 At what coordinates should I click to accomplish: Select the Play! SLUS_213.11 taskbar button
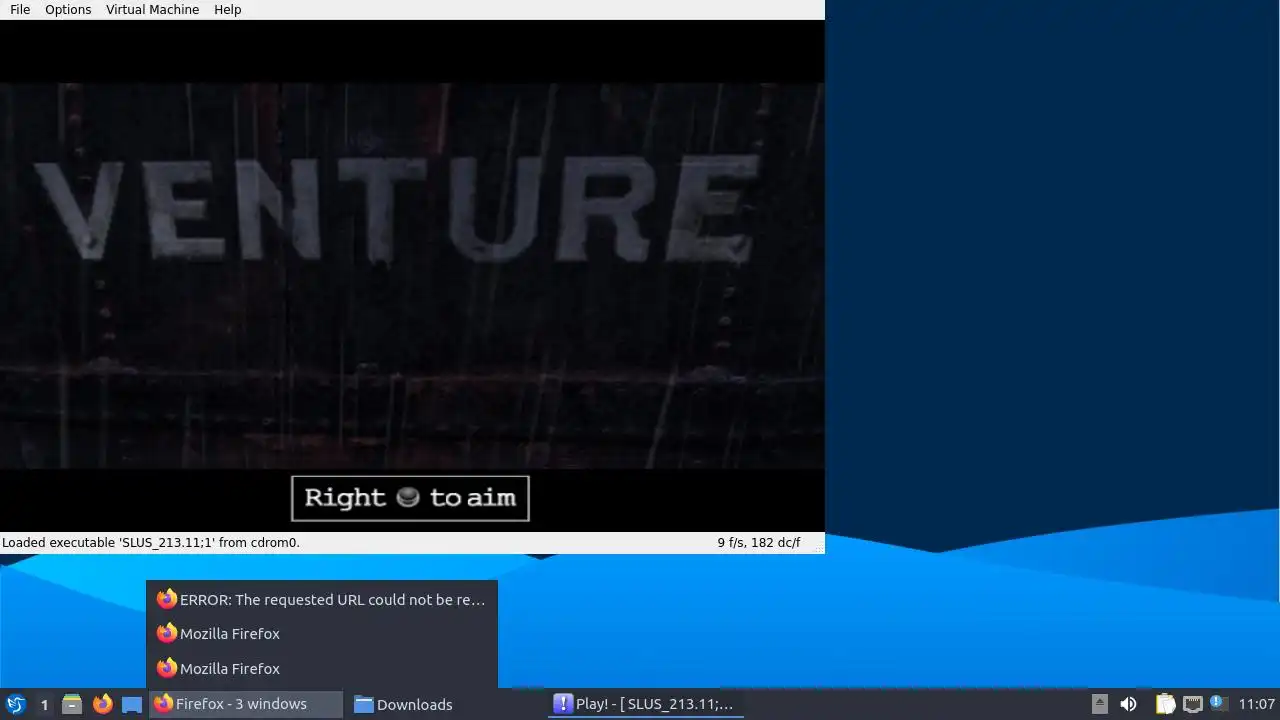[645, 704]
